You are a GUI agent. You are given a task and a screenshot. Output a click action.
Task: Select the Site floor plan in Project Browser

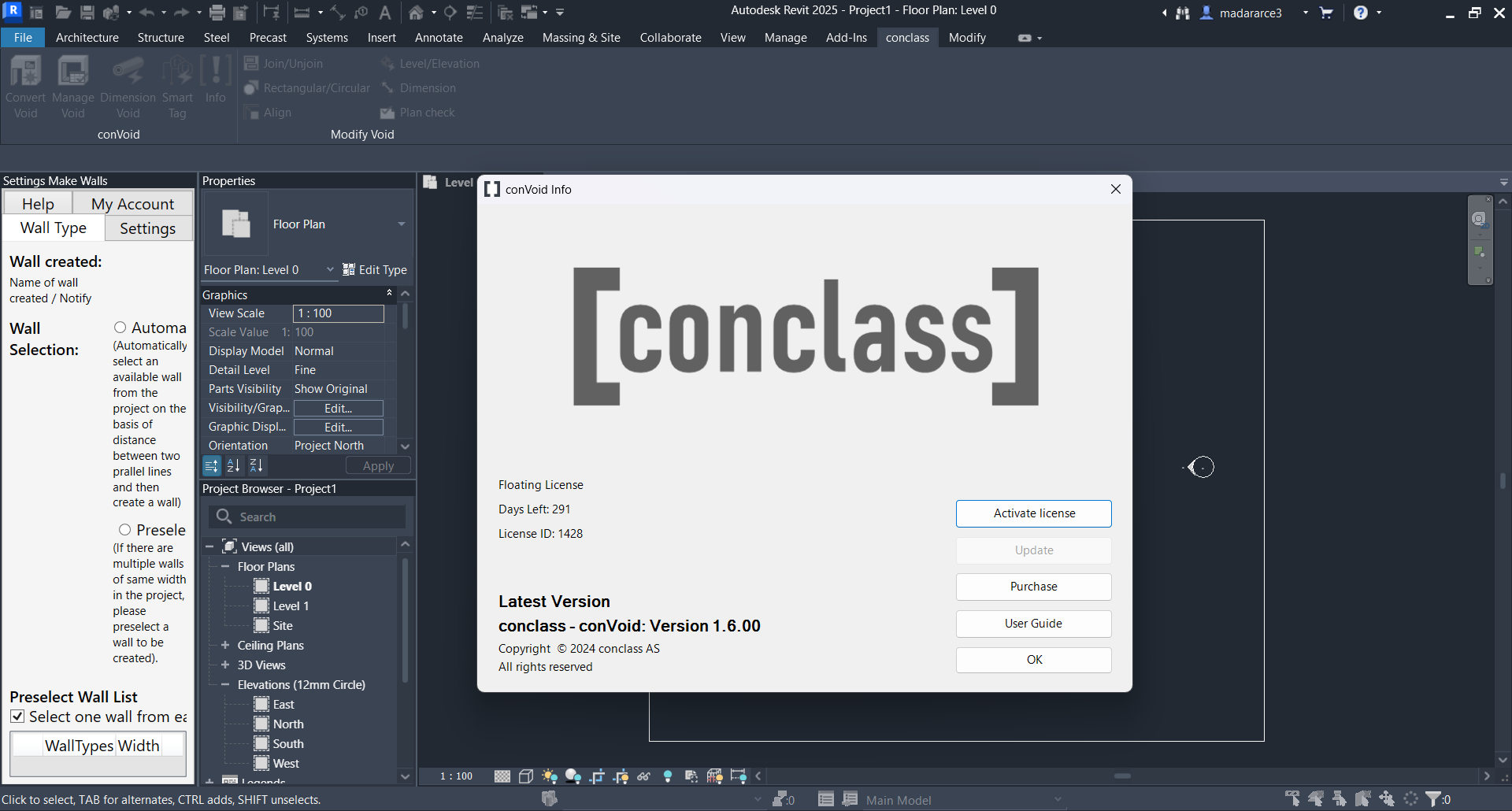(283, 626)
